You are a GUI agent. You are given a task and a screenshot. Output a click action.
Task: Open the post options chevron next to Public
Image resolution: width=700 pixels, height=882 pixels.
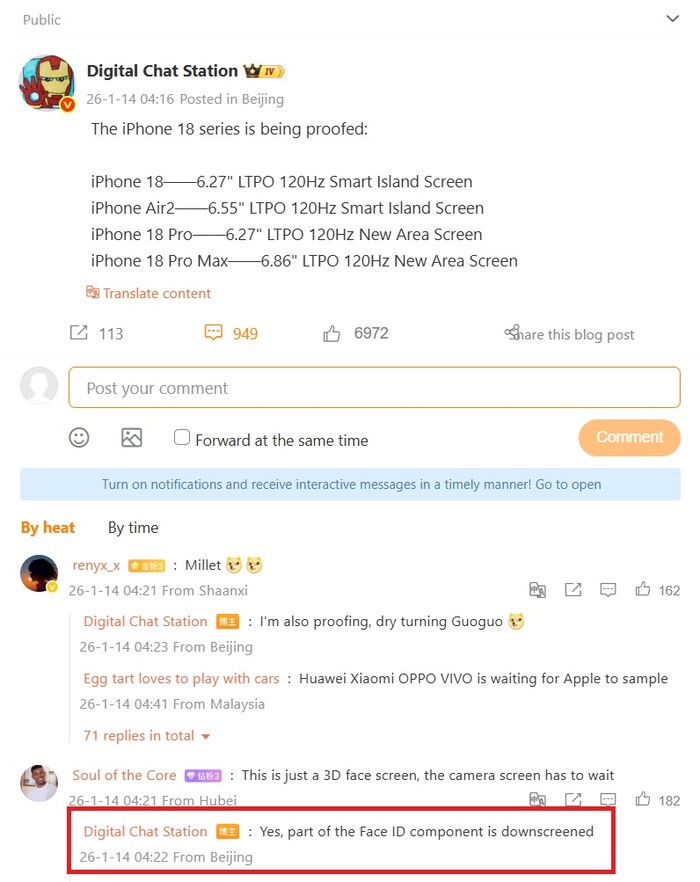[672, 19]
